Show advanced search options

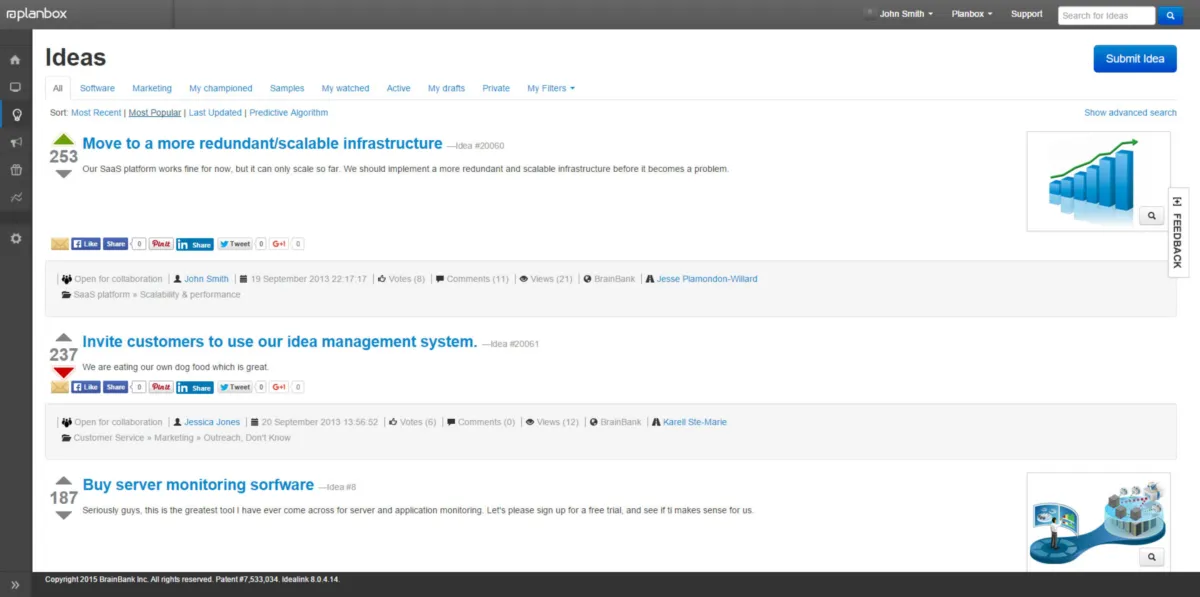[1130, 113]
